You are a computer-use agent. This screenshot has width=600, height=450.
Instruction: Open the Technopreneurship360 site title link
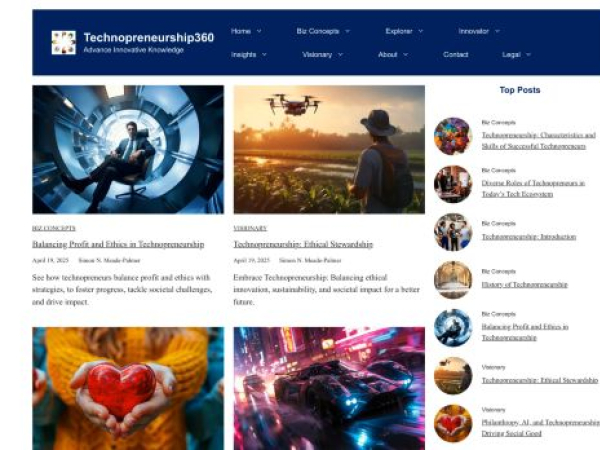point(148,38)
